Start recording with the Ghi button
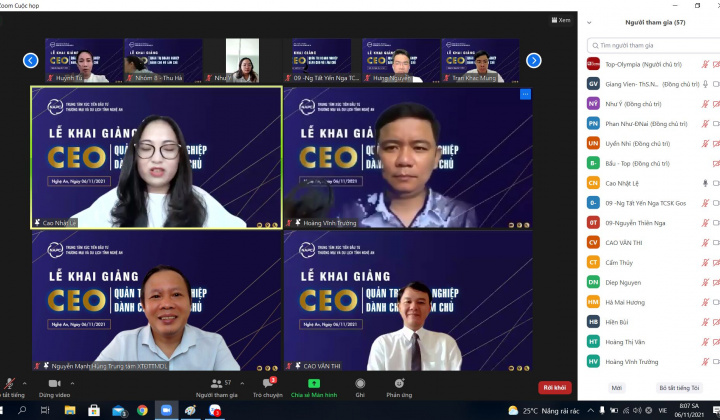The image size is (720, 420). [x=359, y=386]
